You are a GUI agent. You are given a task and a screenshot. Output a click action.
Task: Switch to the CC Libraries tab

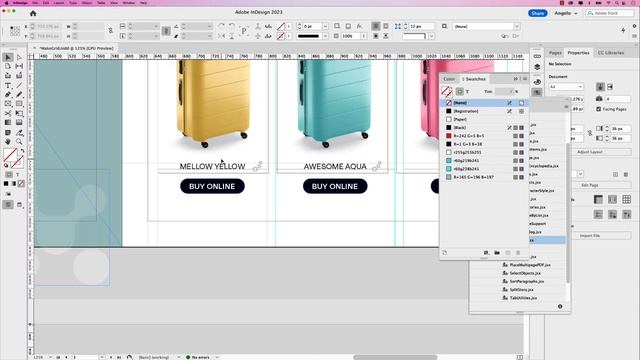[x=611, y=53]
